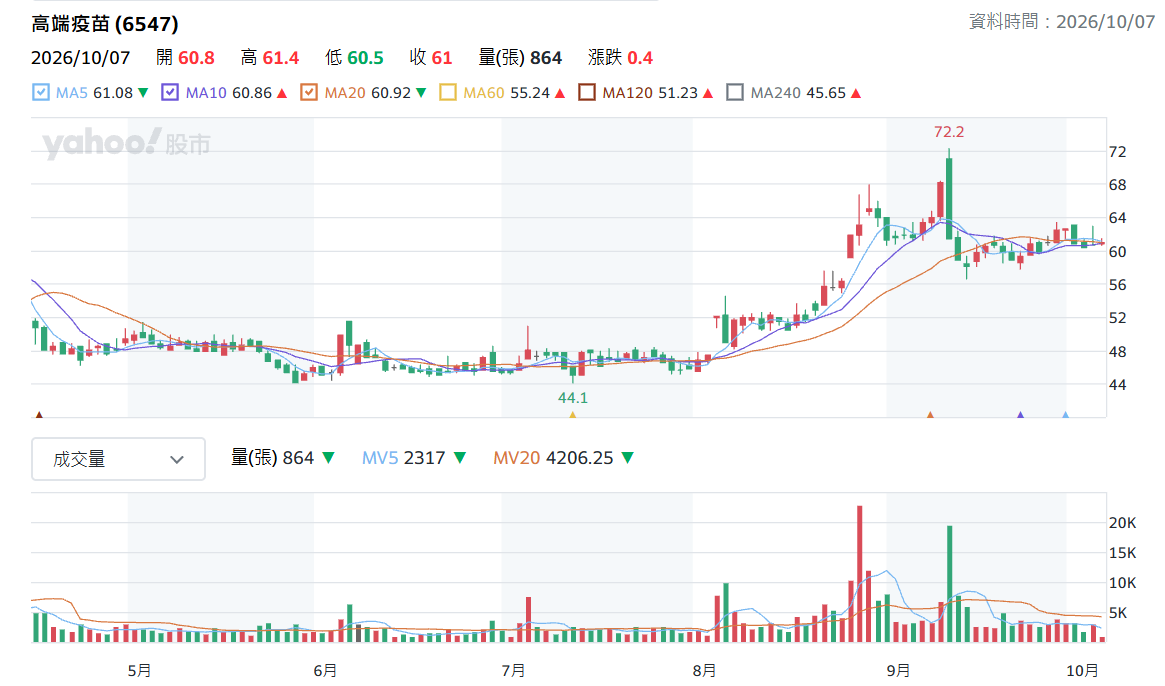The image size is (1165, 686).
Task: Select the purple triangle event marker
Action: tap(1020, 415)
